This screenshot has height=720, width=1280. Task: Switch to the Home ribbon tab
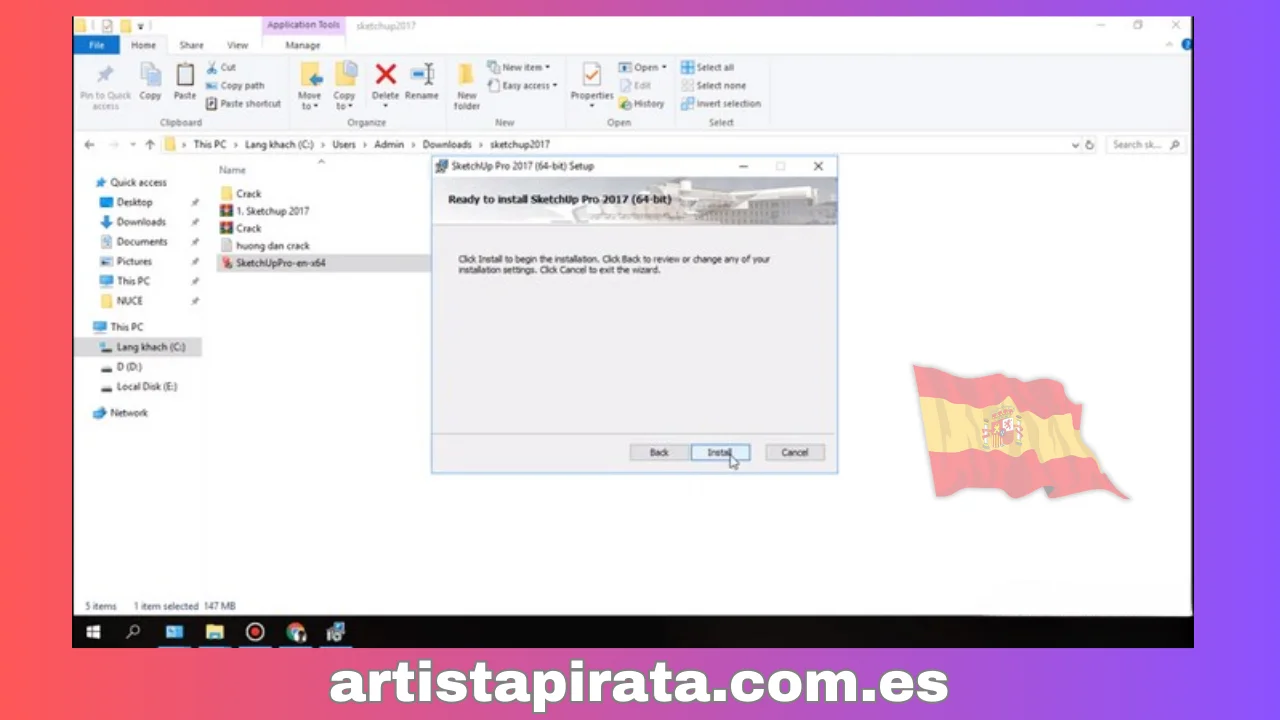[143, 45]
